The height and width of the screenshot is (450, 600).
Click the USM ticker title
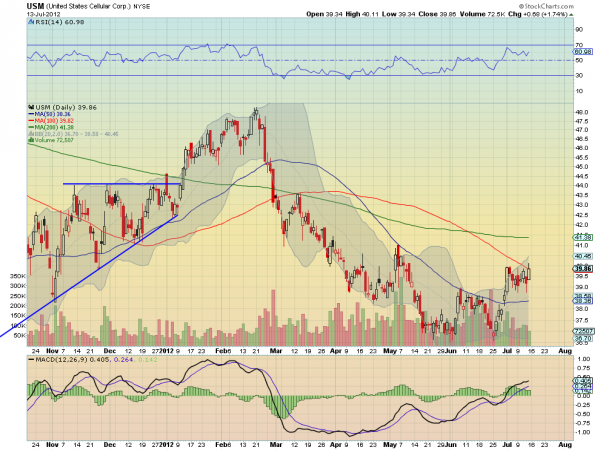[36, 6]
